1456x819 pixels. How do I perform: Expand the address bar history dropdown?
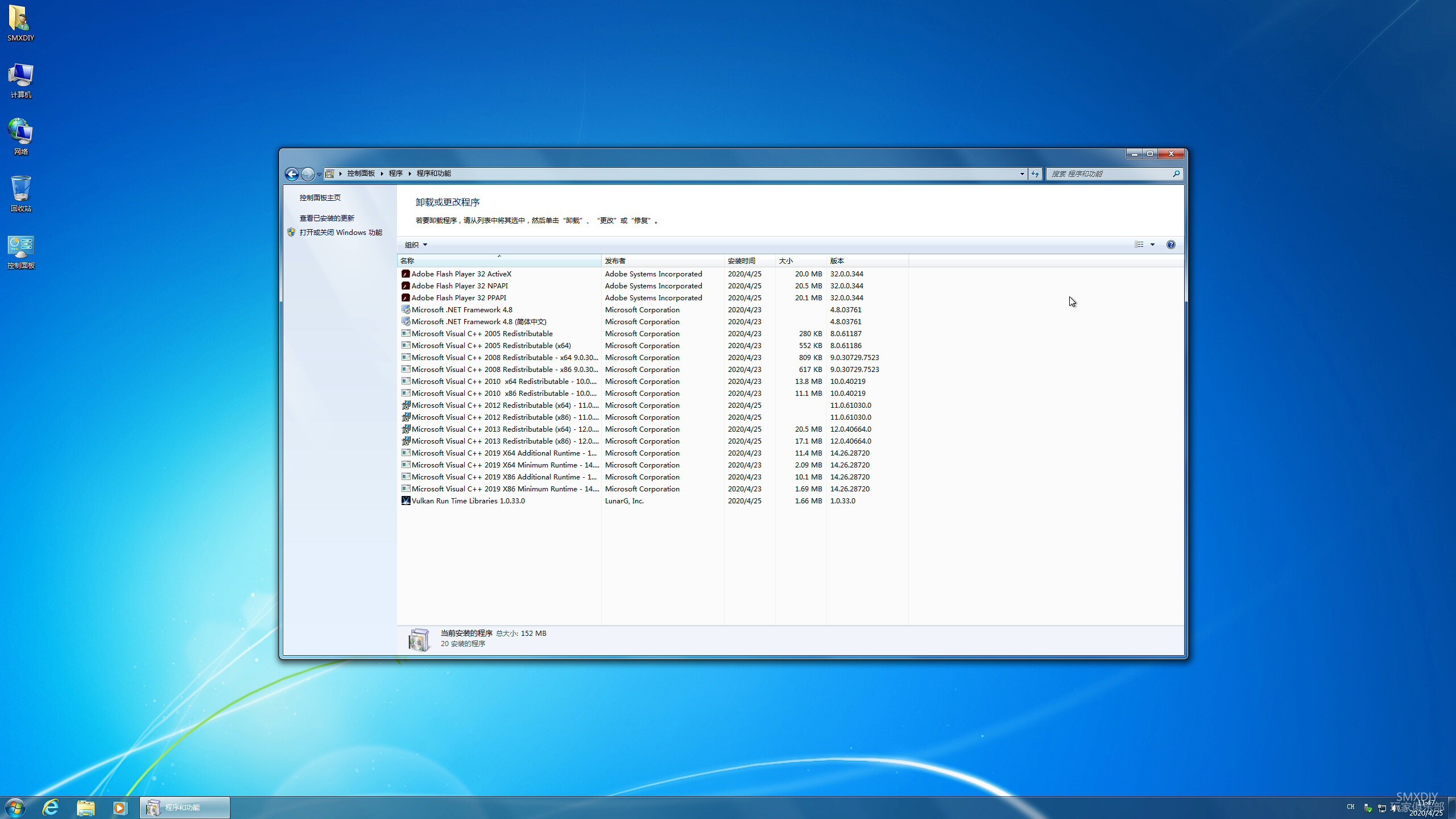pyautogui.click(x=1022, y=174)
